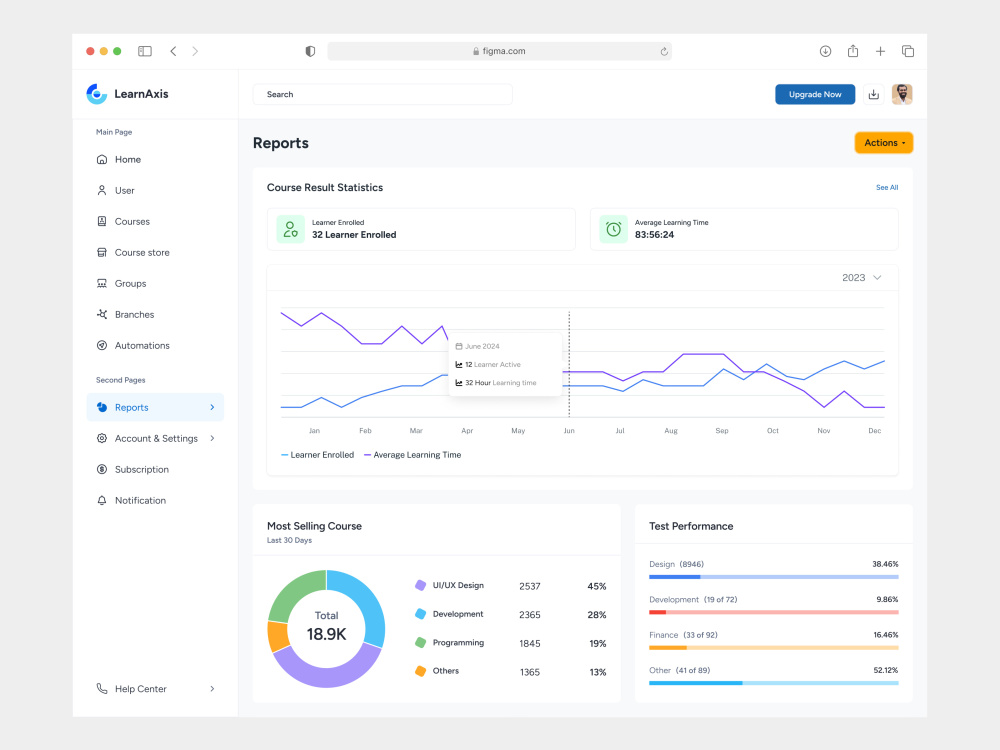Click the User sidebar icon
This screenshot has height=750, width=1000.
(x=101, y=190)
